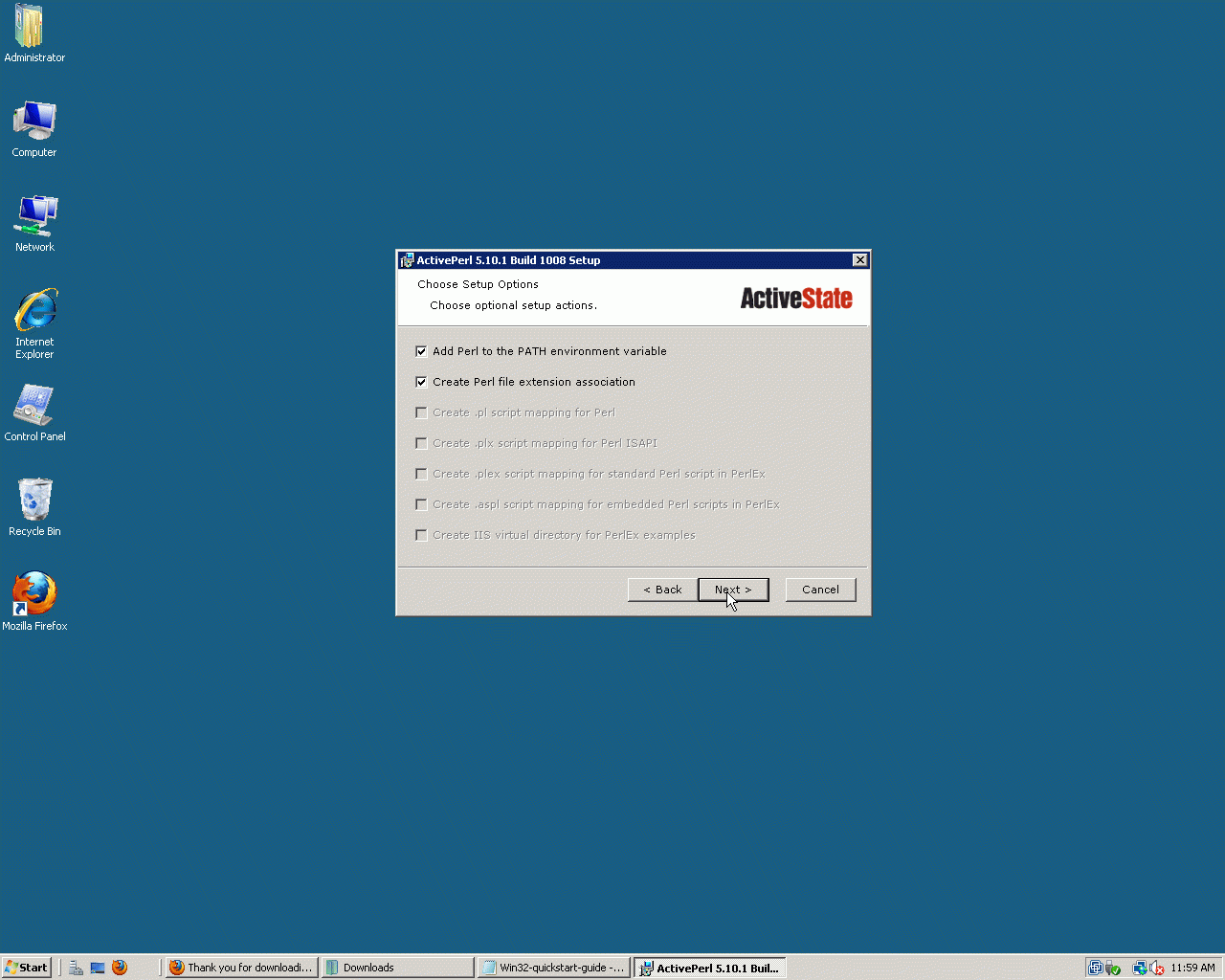Click the Show Desktop Quick Launch icon
The height and width of the screenshot is (980, 1225).
click(x=98, y=968)
